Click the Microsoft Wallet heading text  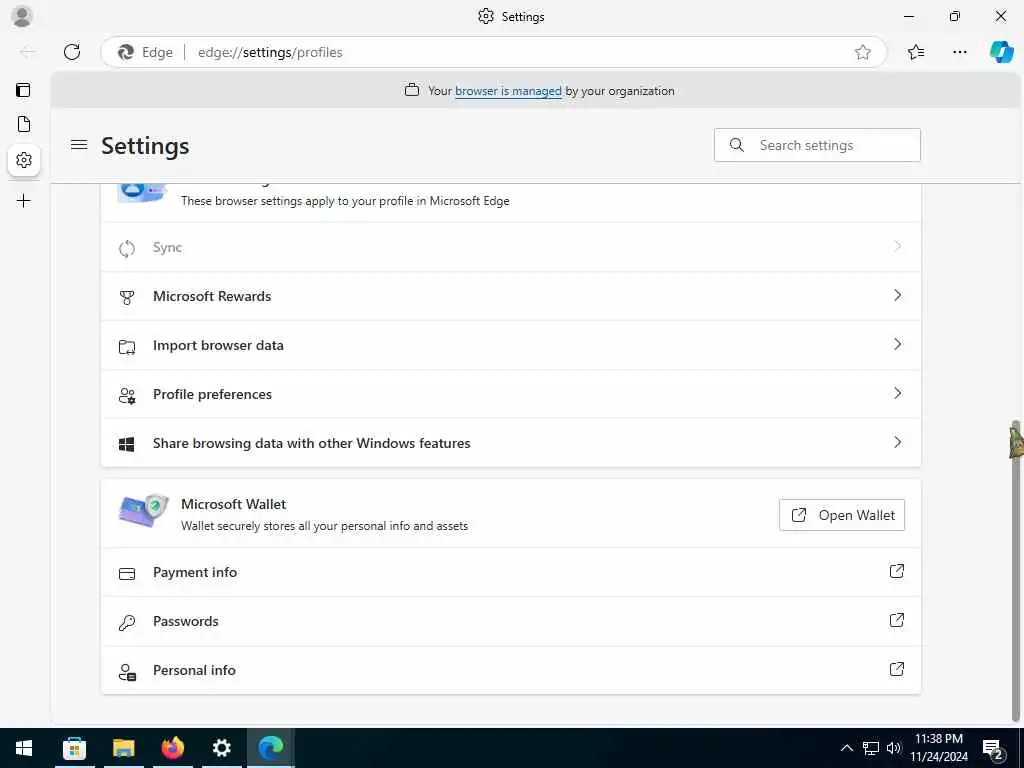click(234, 504)
